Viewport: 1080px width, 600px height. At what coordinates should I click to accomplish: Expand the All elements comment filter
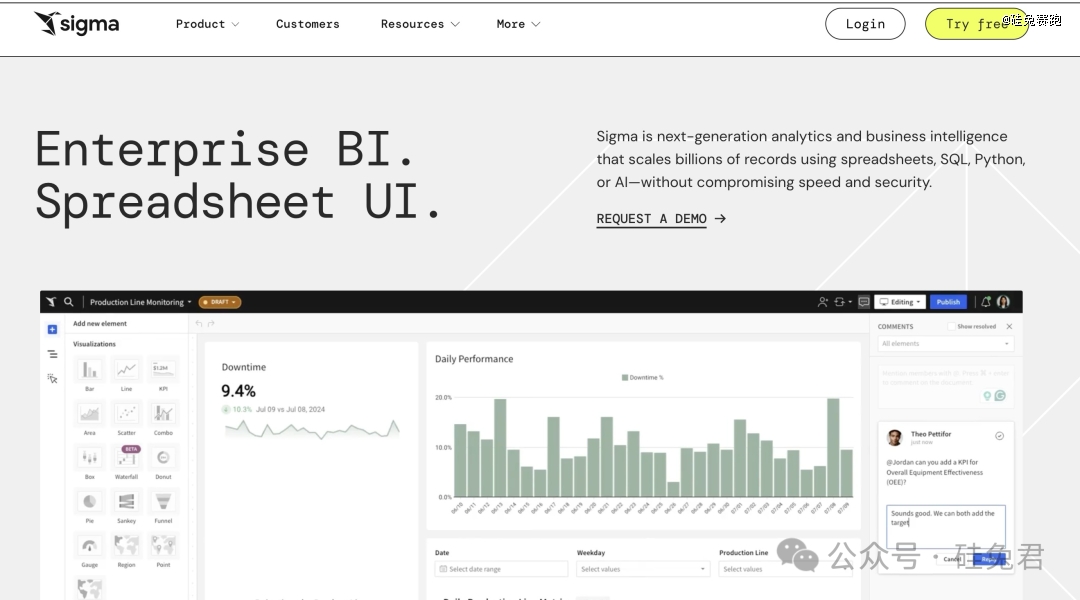click(945, 344)
